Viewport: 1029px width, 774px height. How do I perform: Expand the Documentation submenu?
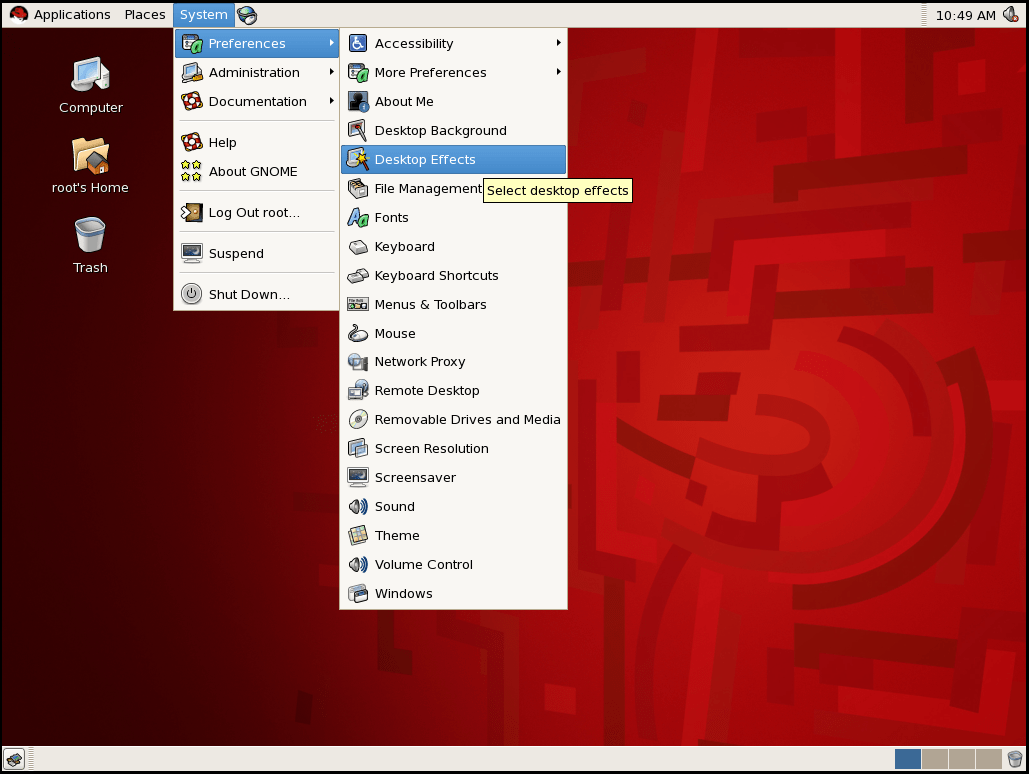[x=258, y=101]
